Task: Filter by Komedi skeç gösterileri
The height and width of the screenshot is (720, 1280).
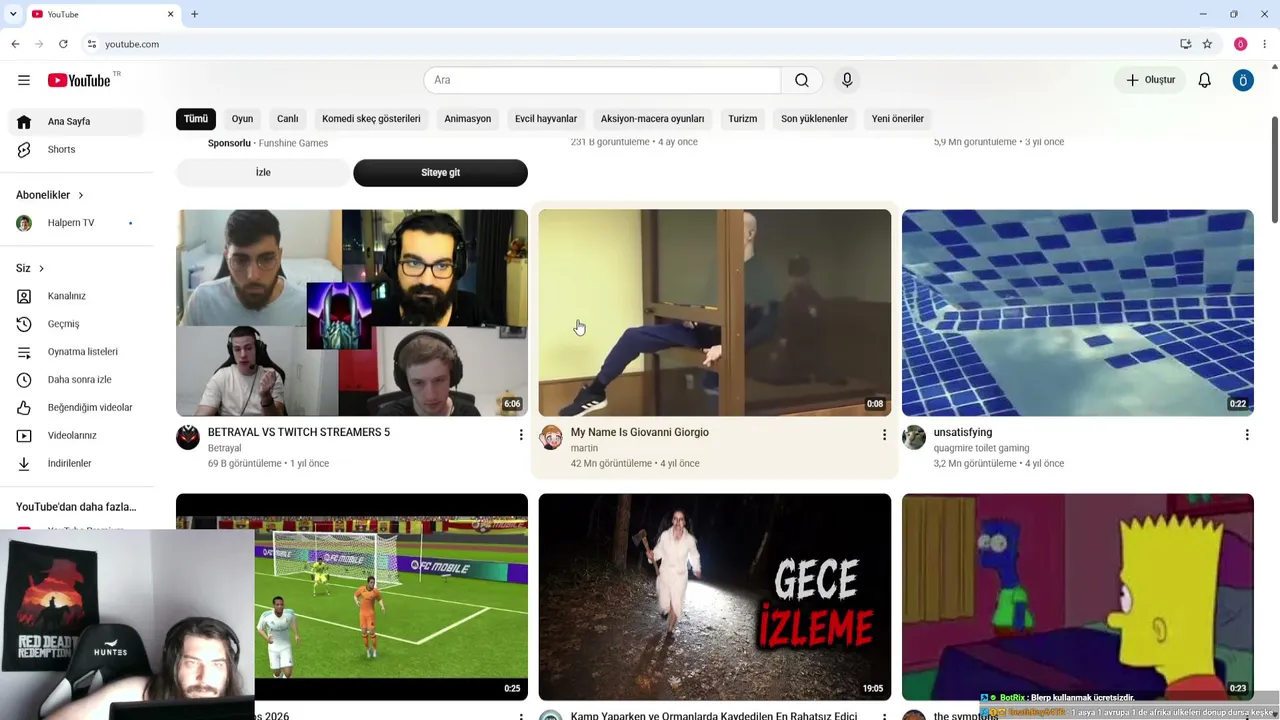Action: click(x=371, y=118)
